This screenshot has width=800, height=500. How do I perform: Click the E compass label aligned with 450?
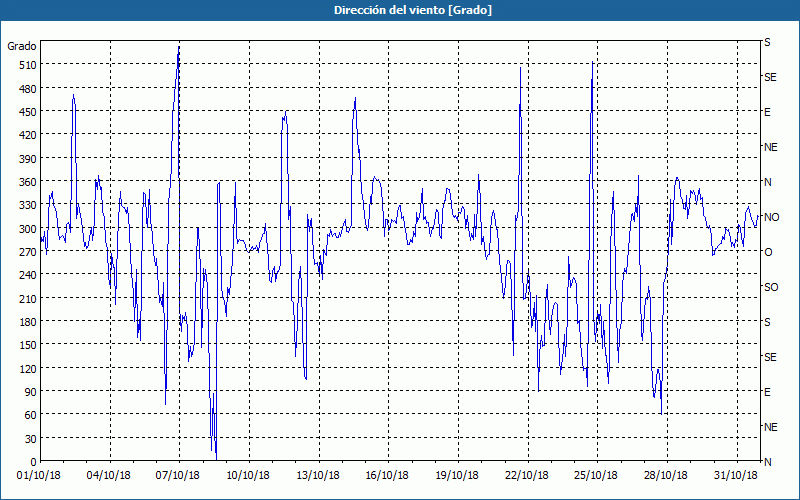[x=767, y=112]
